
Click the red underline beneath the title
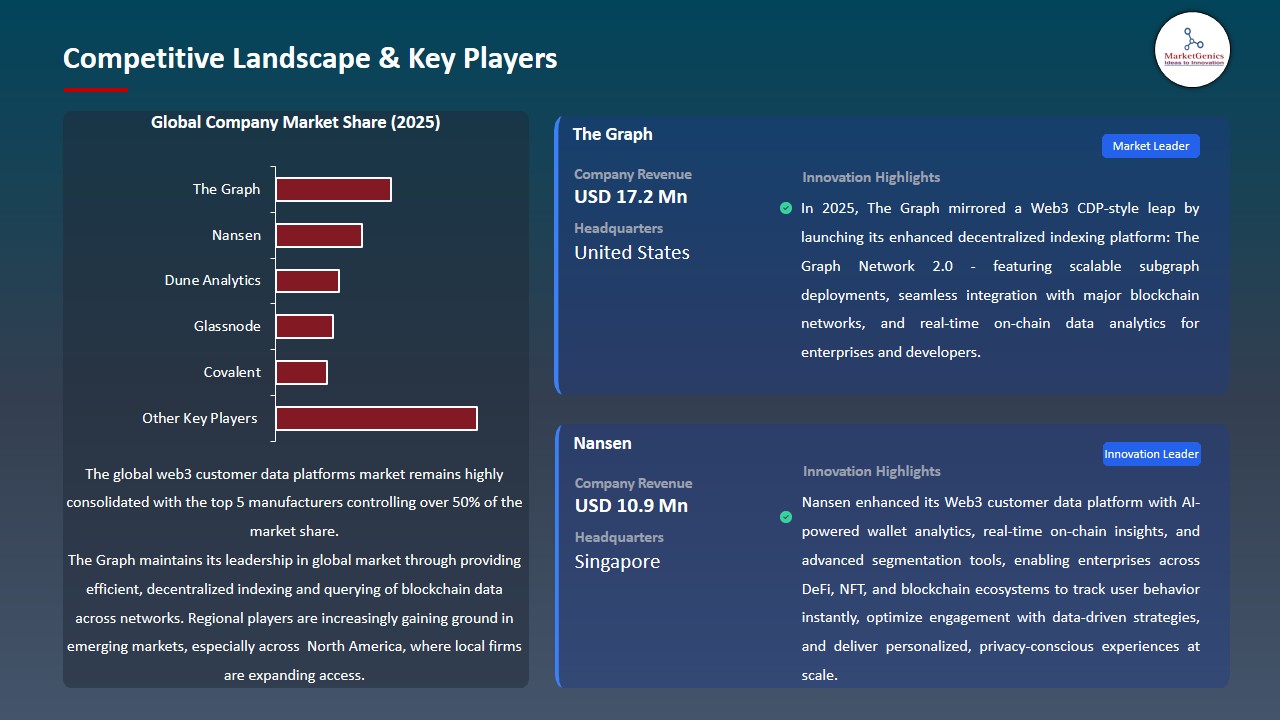pos(95,88)
